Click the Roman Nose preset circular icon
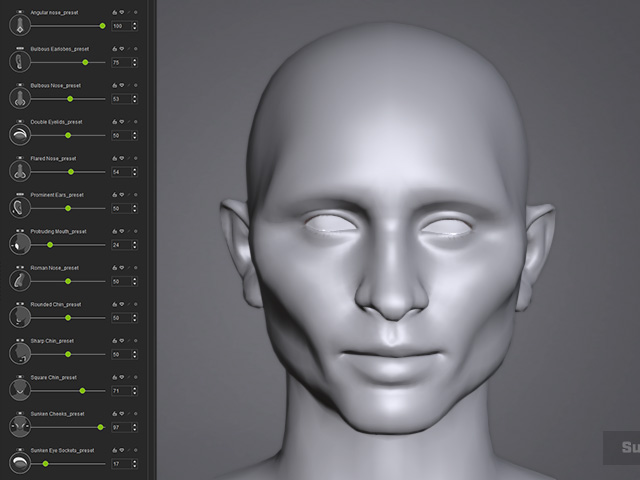Image resolution: width=640 pixels, height=480 pixels. pyautogui.click(x=20, y=281)
